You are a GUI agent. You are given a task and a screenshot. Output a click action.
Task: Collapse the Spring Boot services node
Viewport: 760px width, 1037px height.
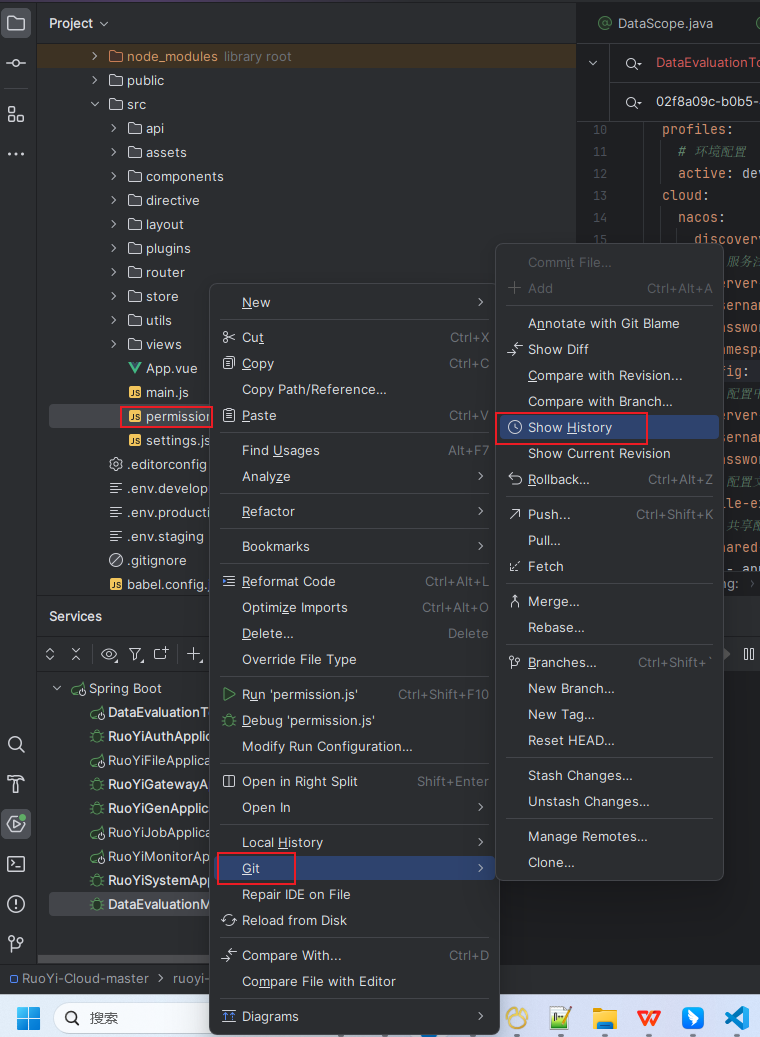57,688
